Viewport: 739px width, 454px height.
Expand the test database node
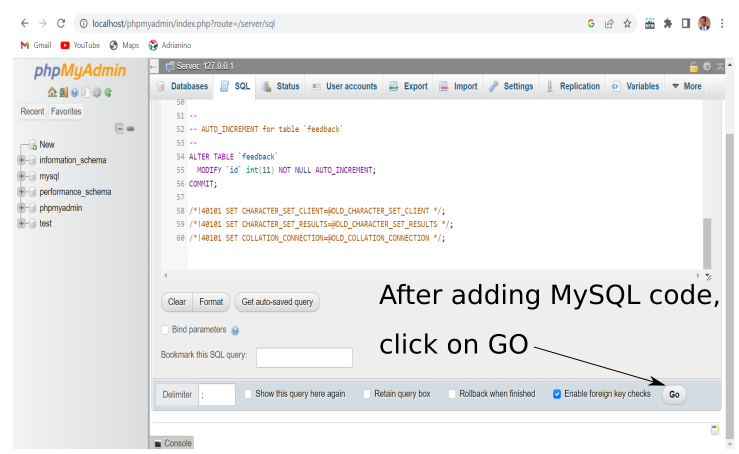tap(21, 223)
